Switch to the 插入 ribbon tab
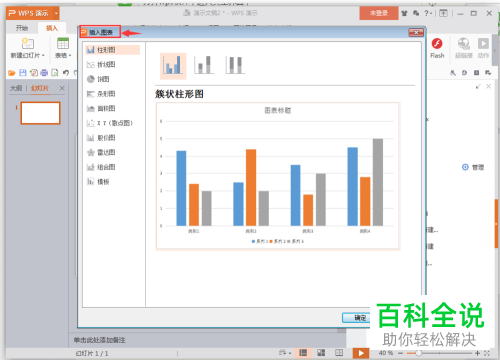The image size is (500, 360). (x=52, y=28)
